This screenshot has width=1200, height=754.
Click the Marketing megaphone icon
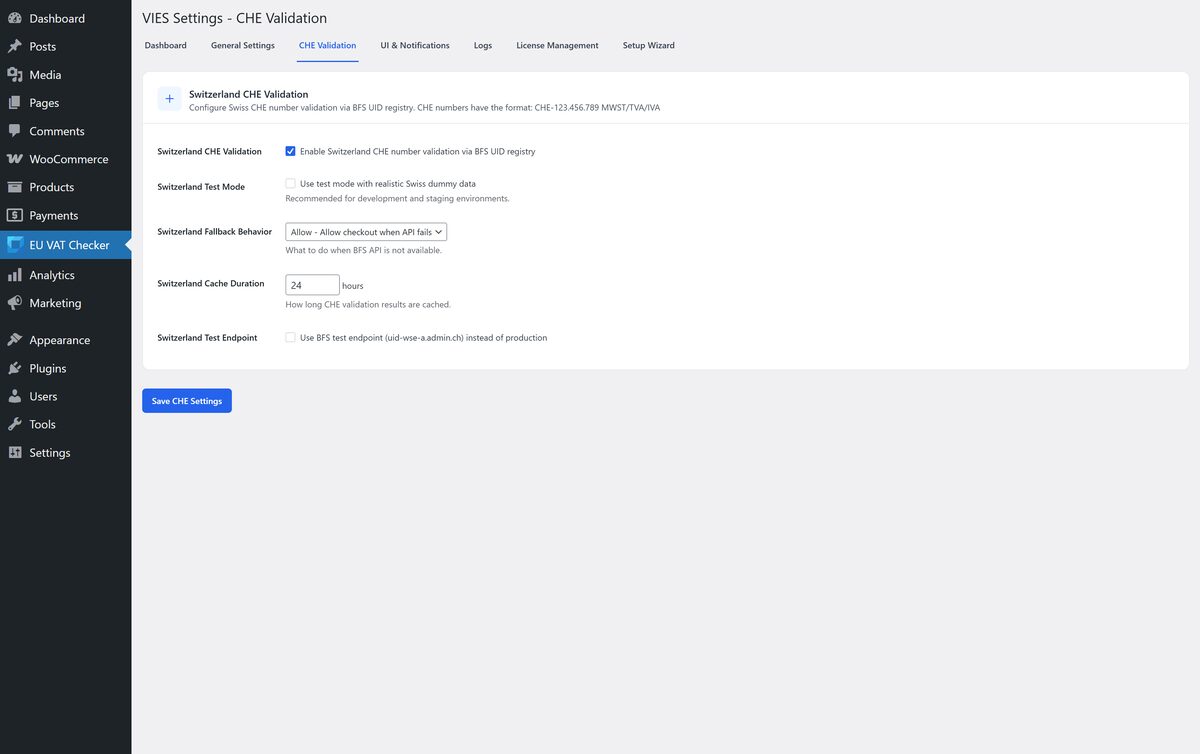(15, 303)
